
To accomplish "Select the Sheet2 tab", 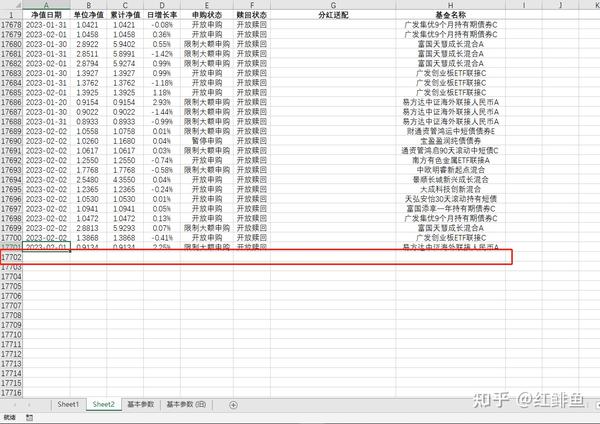I will point(104,404).
